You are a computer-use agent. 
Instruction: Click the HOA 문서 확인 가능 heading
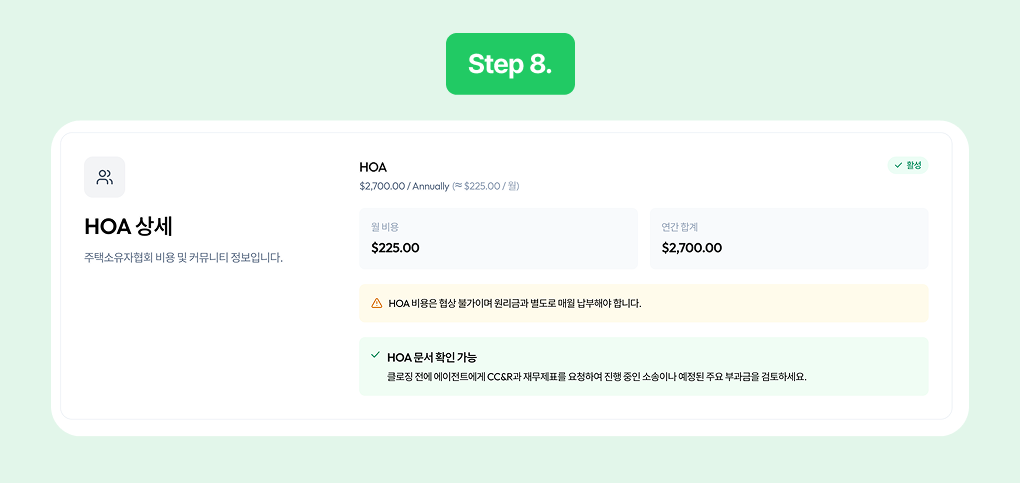click(432, 357)
